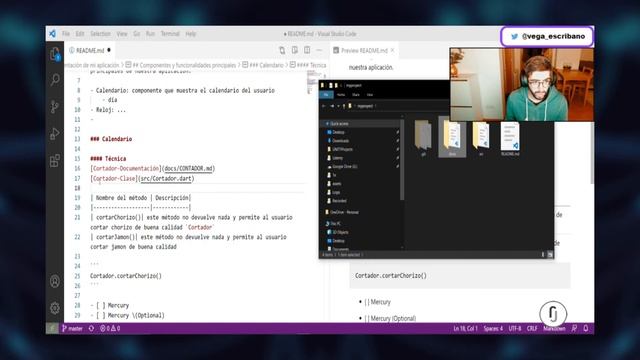The width and height of the screenshot is (640, 360).
Task: Open the View tab in File Explorer ribbon
Action: (x=370, y=95)
